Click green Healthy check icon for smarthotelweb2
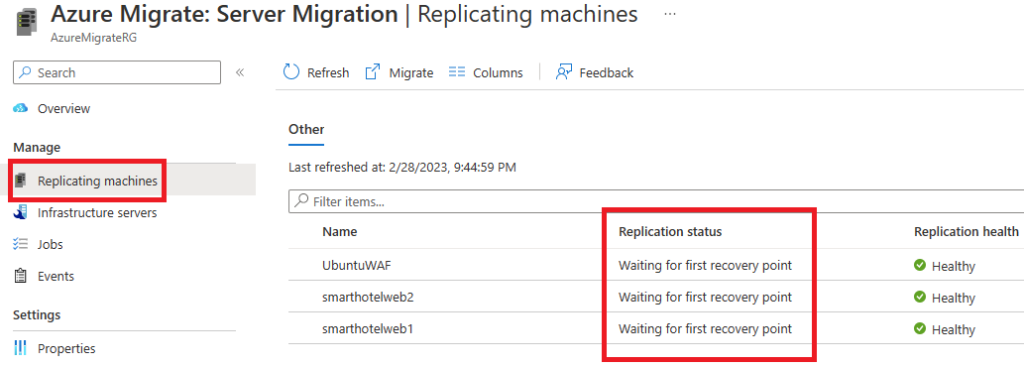The image size is (1024, 367). (x=920, y=296)
